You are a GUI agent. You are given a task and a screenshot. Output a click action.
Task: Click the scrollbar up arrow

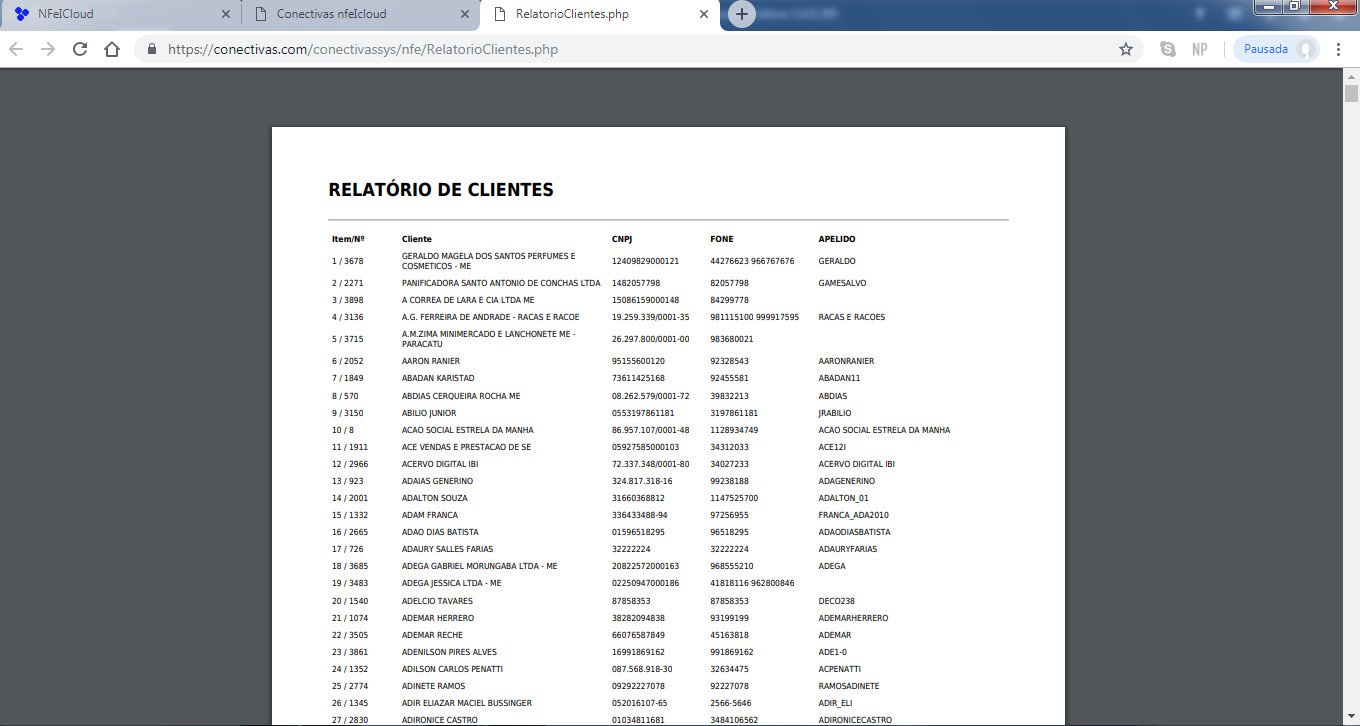click(1351, 76)
